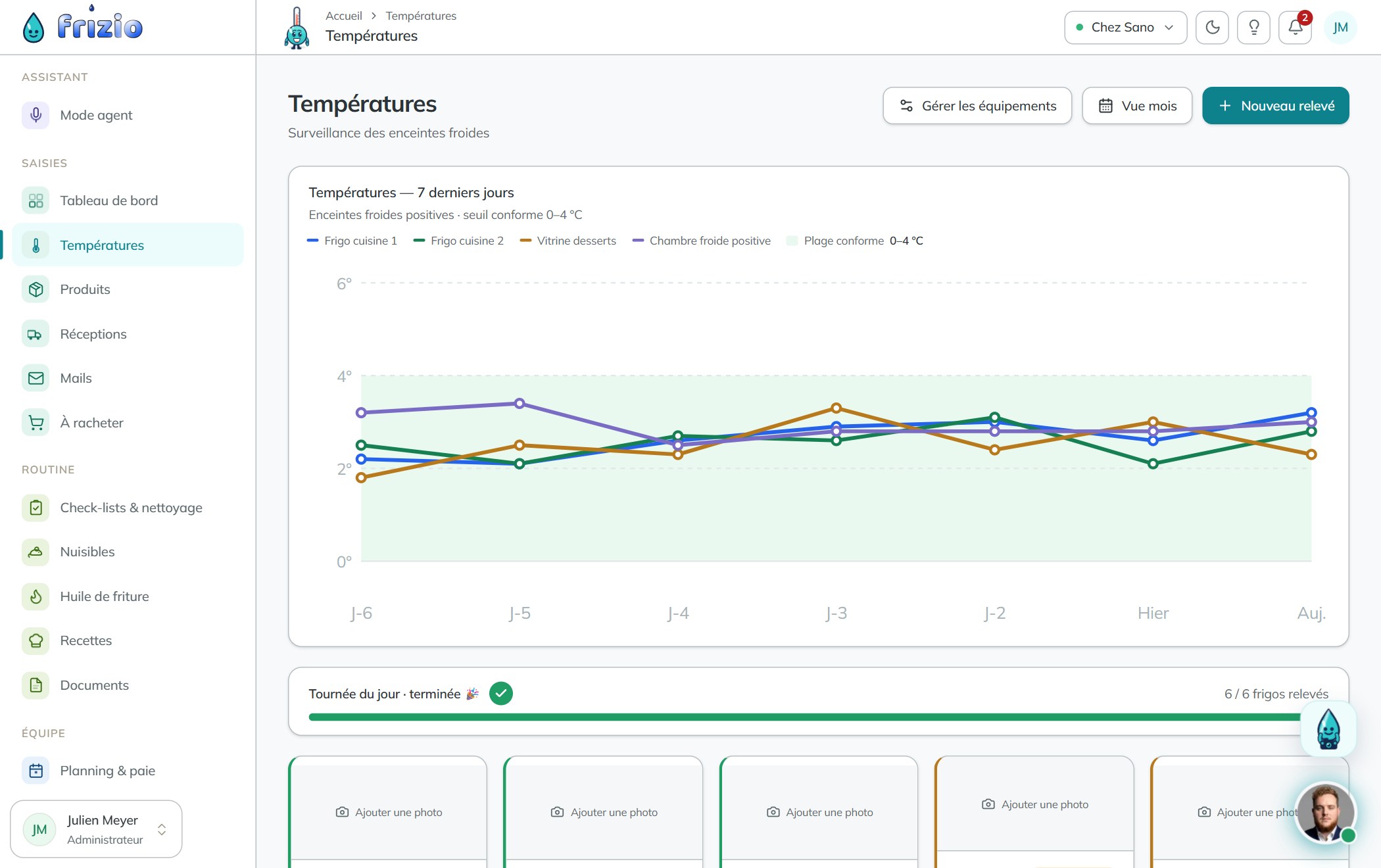Expand the Julien Meyer account menu

[96, 829]
